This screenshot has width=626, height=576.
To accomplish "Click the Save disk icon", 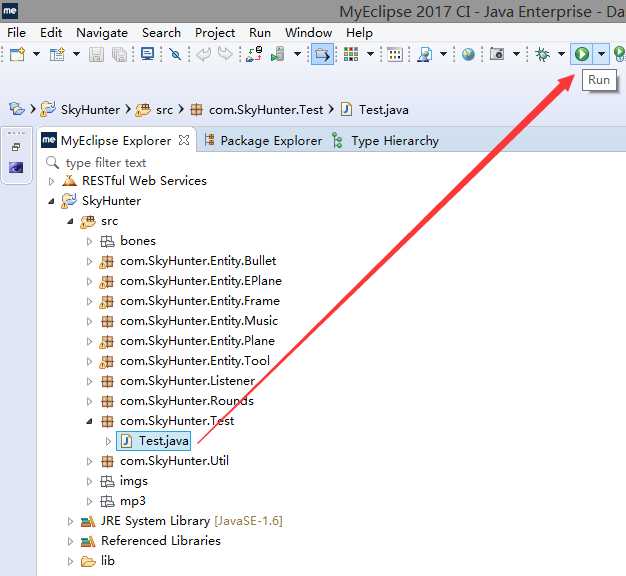I will click(96, 54).
